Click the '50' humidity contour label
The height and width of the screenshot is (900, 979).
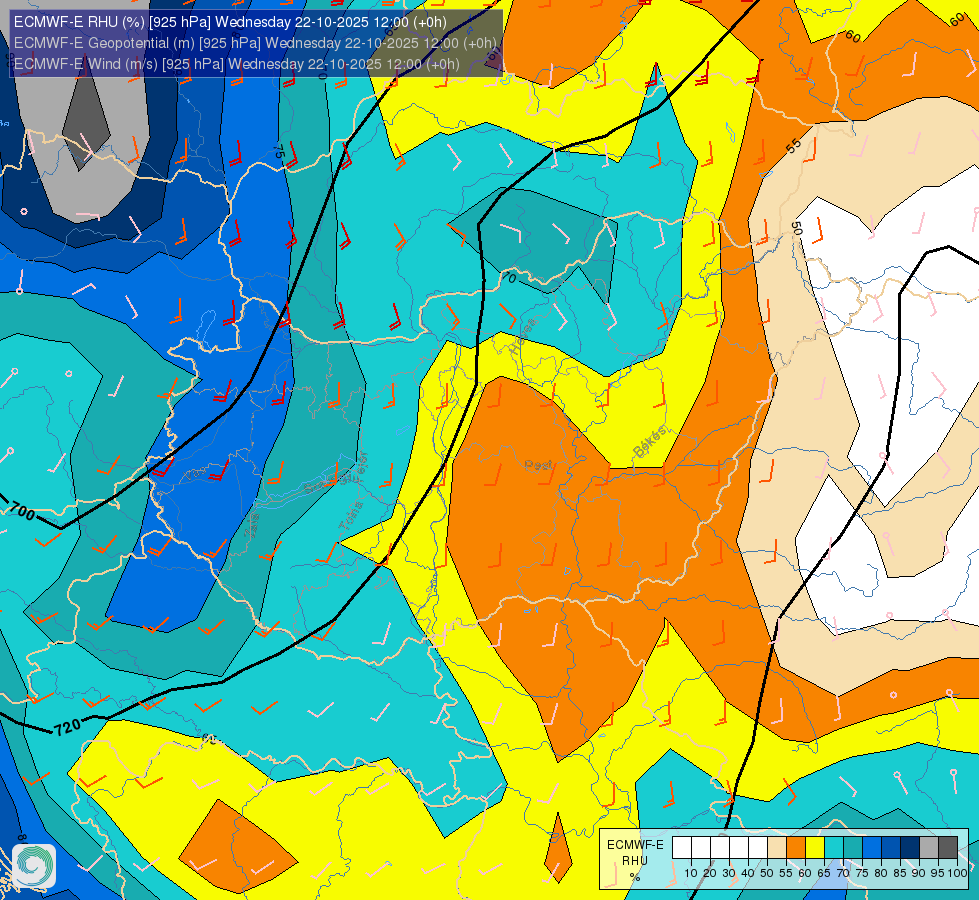797,229
